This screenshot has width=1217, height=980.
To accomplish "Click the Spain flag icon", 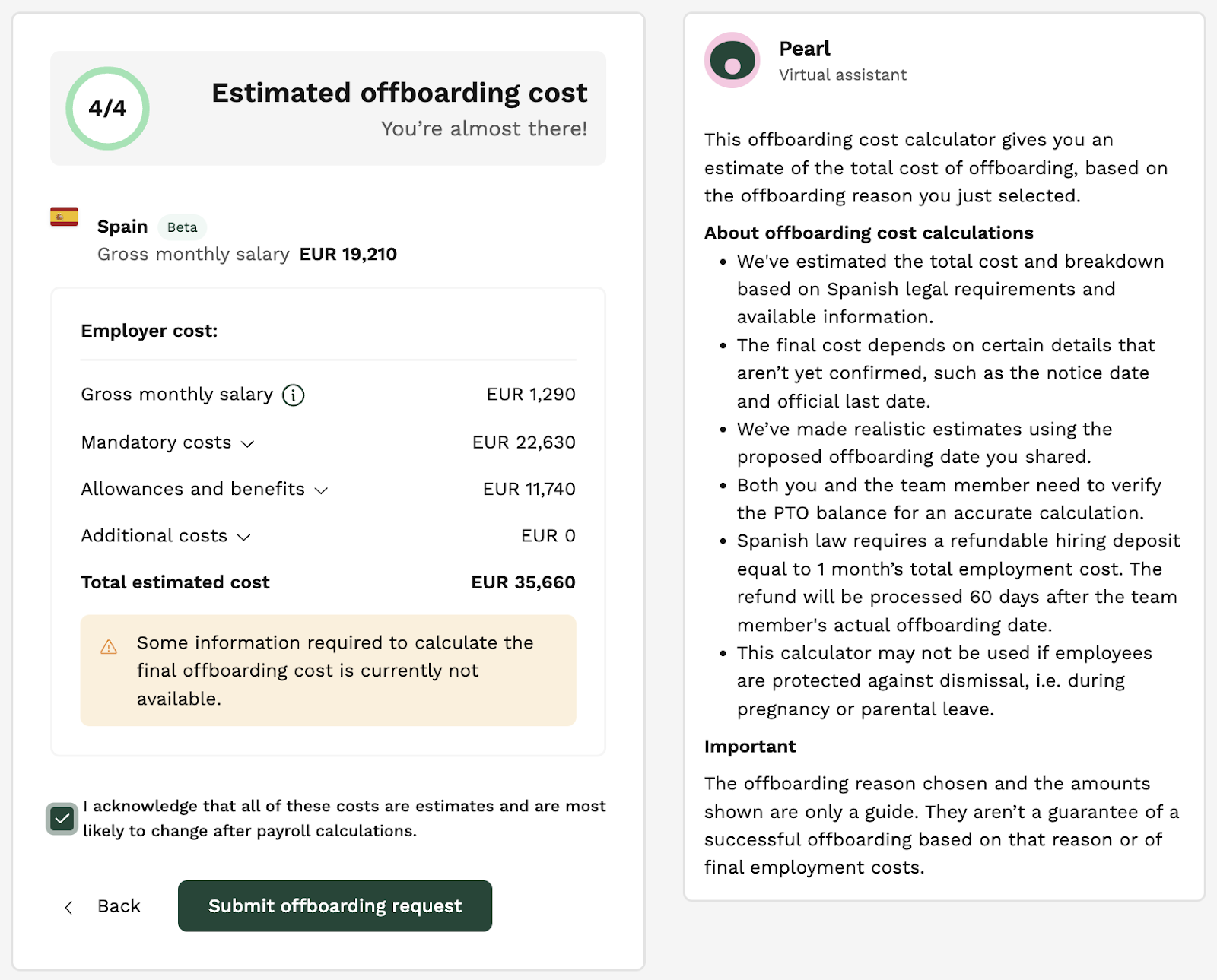I will pyautogui.click(x=64, y=217).
